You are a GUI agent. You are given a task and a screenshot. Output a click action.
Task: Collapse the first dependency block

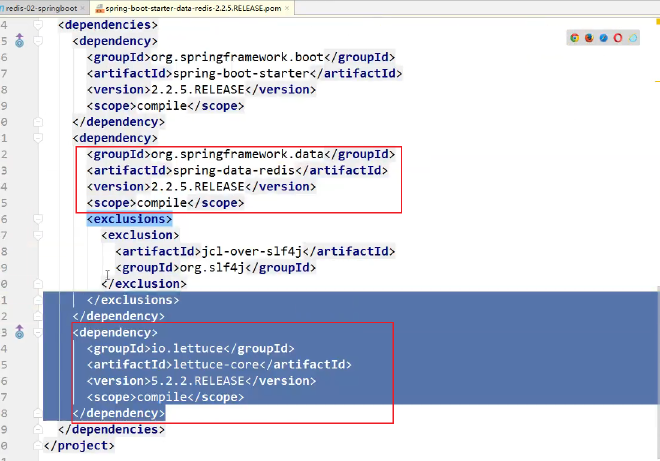(x=38, y=41)
